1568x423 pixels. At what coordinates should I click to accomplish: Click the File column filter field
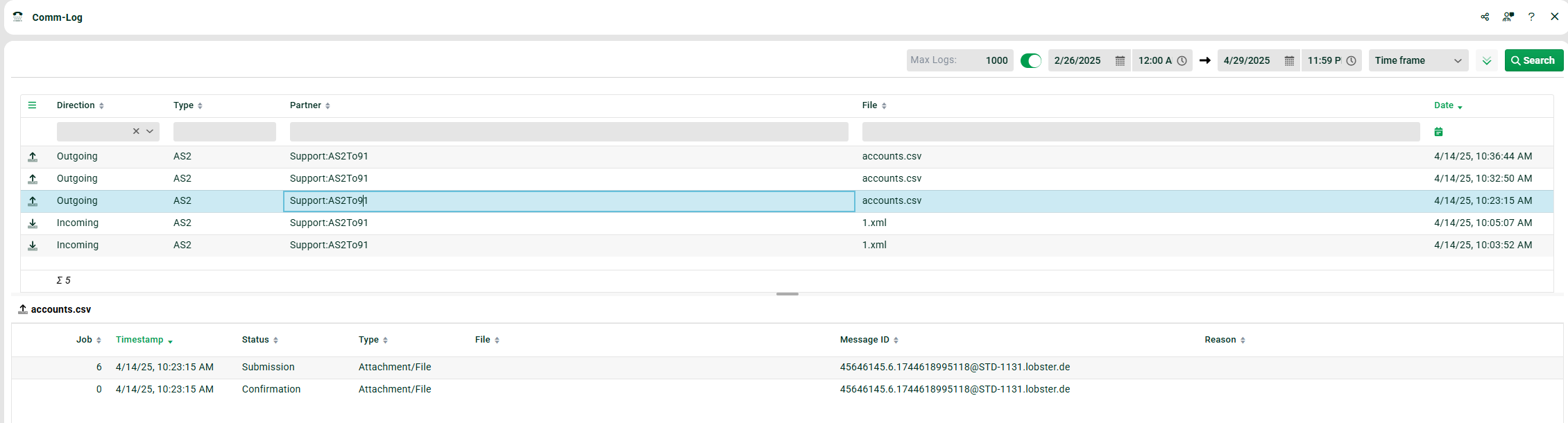tap(1141, 132)
